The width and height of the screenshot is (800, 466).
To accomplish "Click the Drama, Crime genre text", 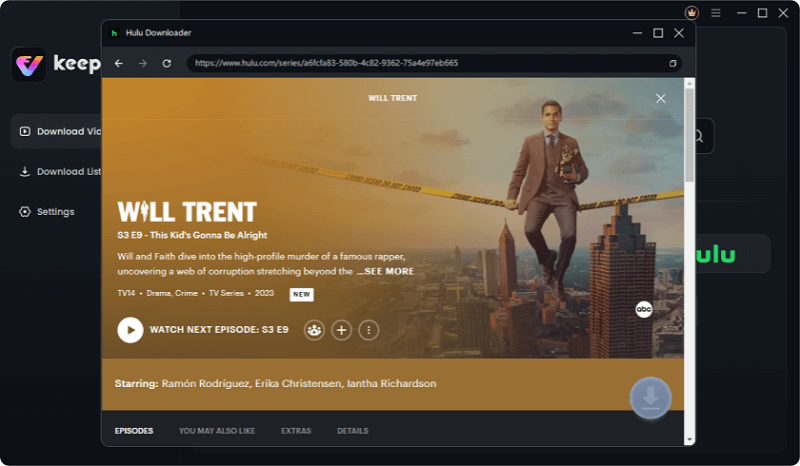I will (172, 293).
